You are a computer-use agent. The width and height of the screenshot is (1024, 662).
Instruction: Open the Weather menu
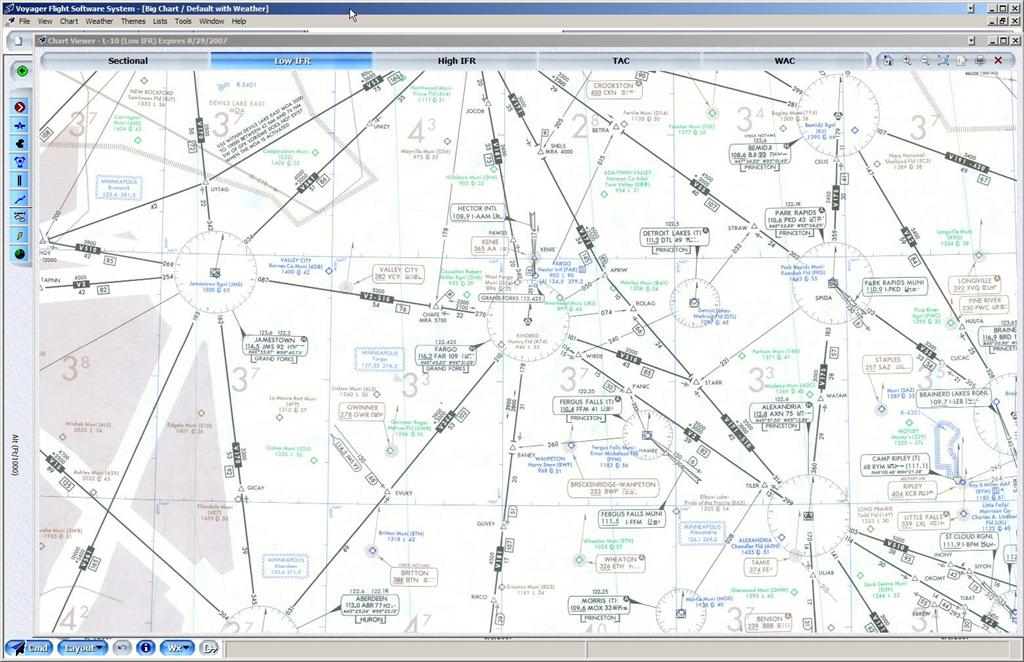99,21
